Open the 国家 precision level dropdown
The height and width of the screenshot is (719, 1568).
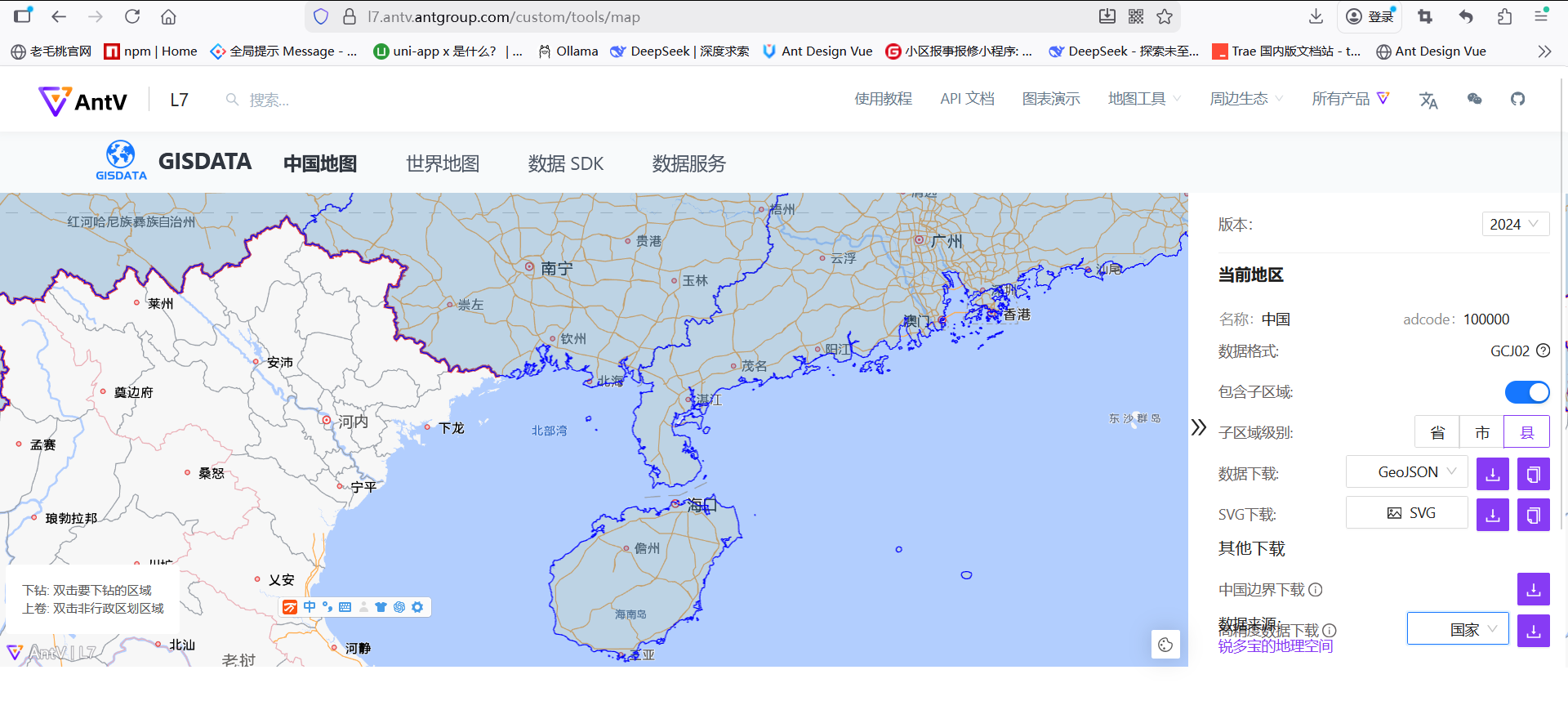coord(1458,629)
